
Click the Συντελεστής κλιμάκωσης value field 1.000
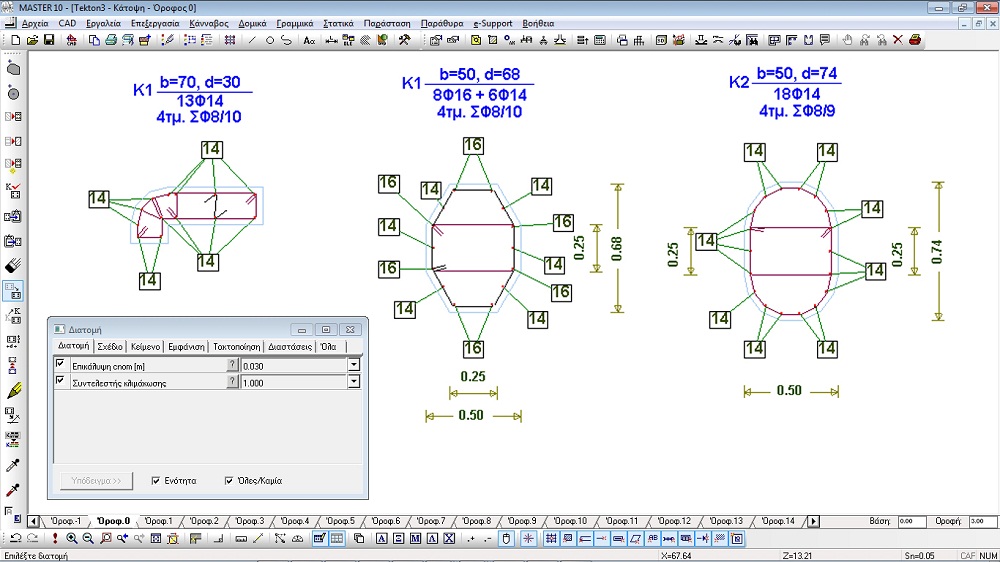(293, 383)
